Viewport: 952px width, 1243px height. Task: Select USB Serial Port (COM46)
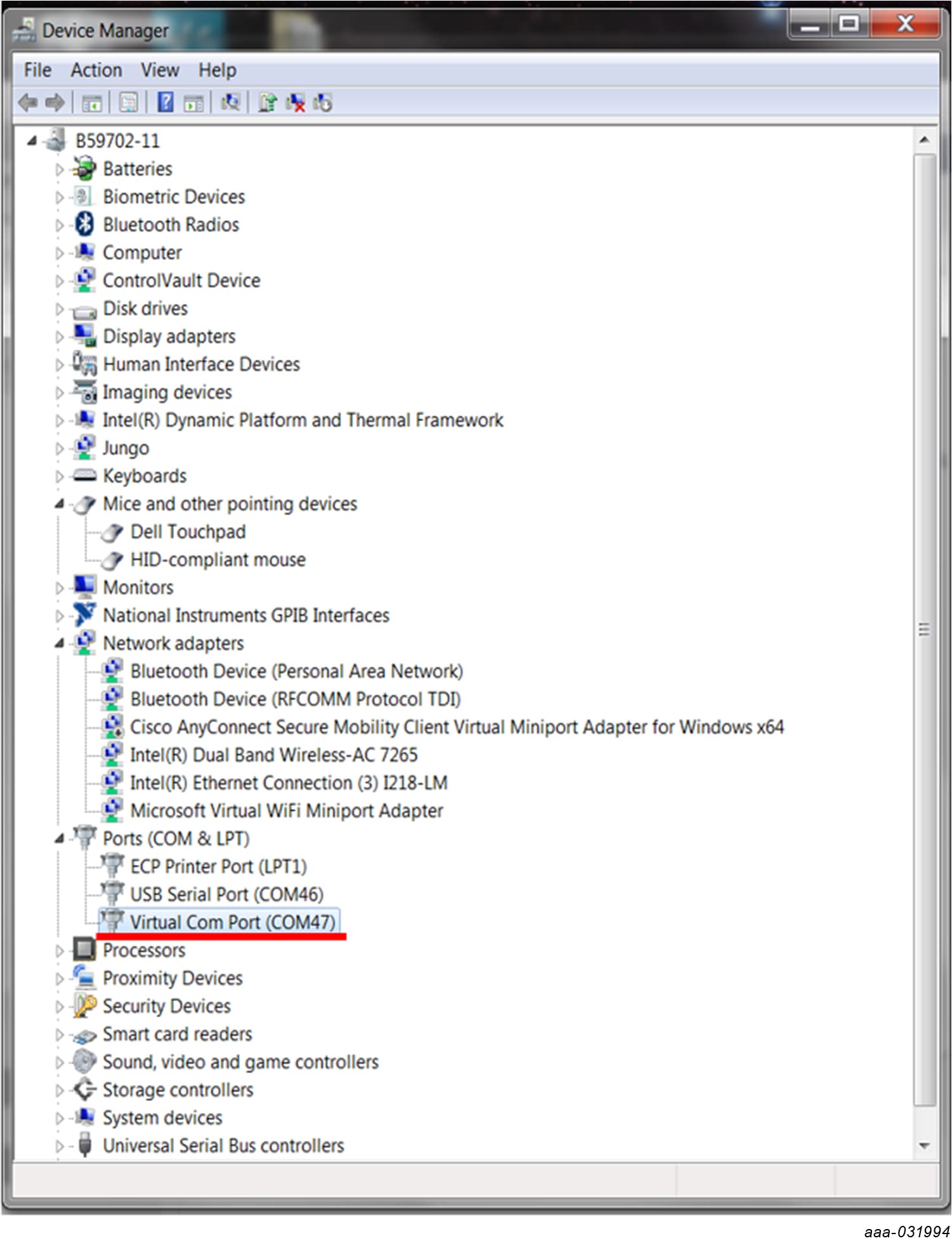[226, 894]
